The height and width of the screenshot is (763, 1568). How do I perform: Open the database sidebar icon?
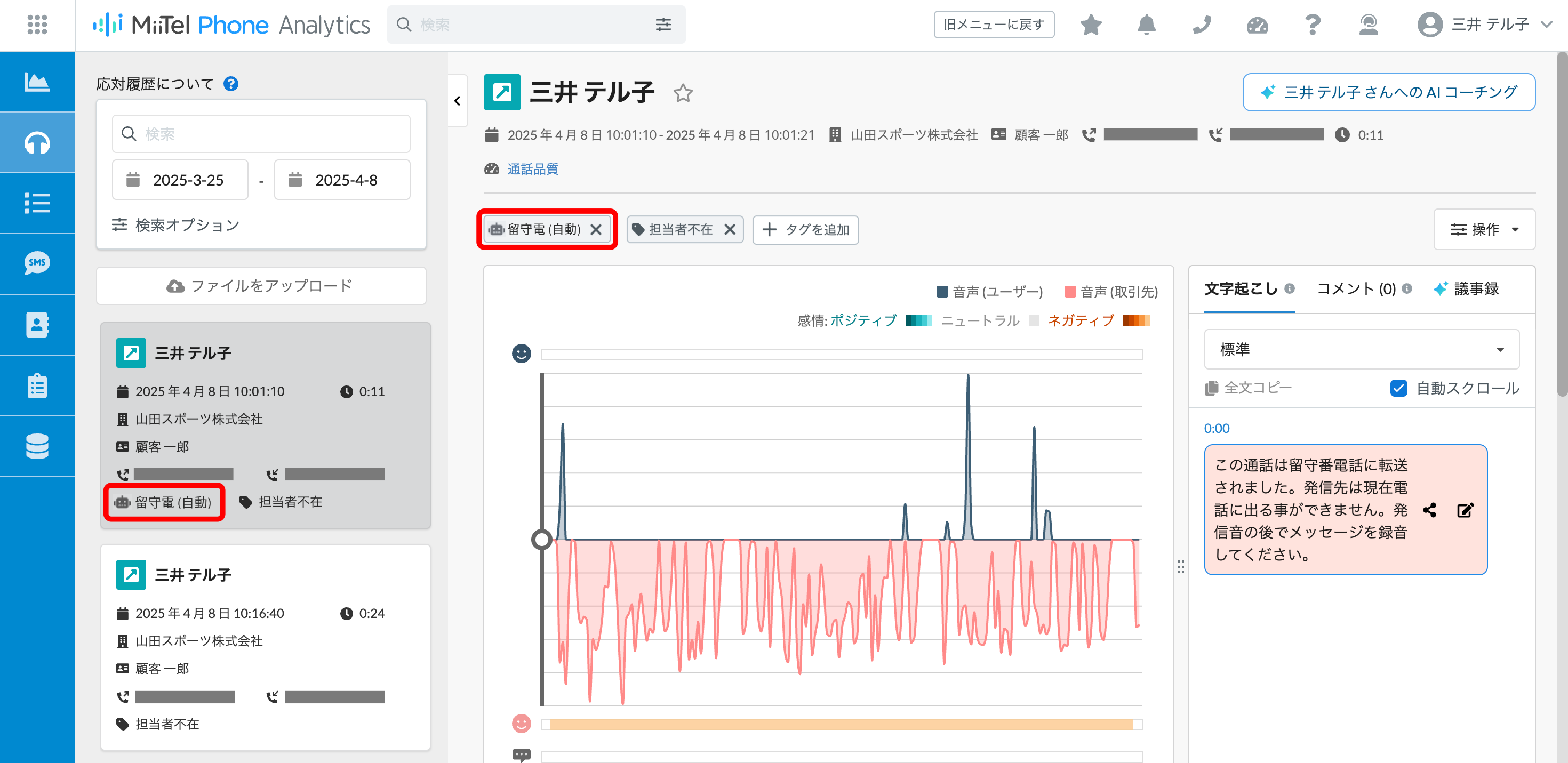tap(37, 447)
